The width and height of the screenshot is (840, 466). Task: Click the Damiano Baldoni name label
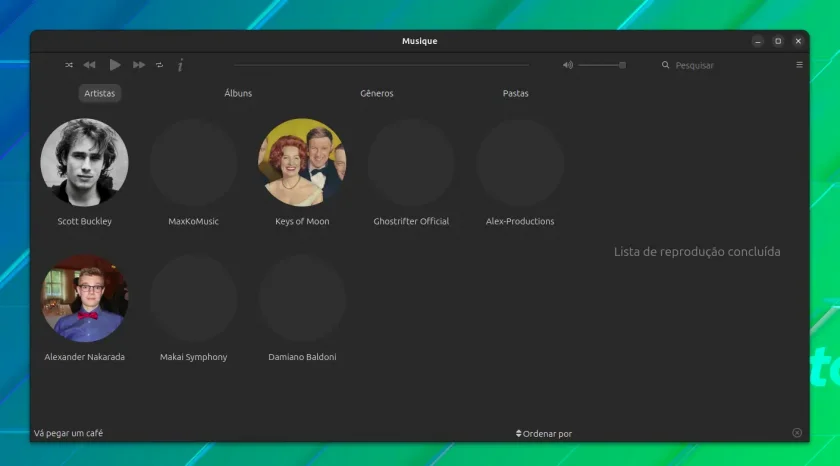click(x=302, y=357)
